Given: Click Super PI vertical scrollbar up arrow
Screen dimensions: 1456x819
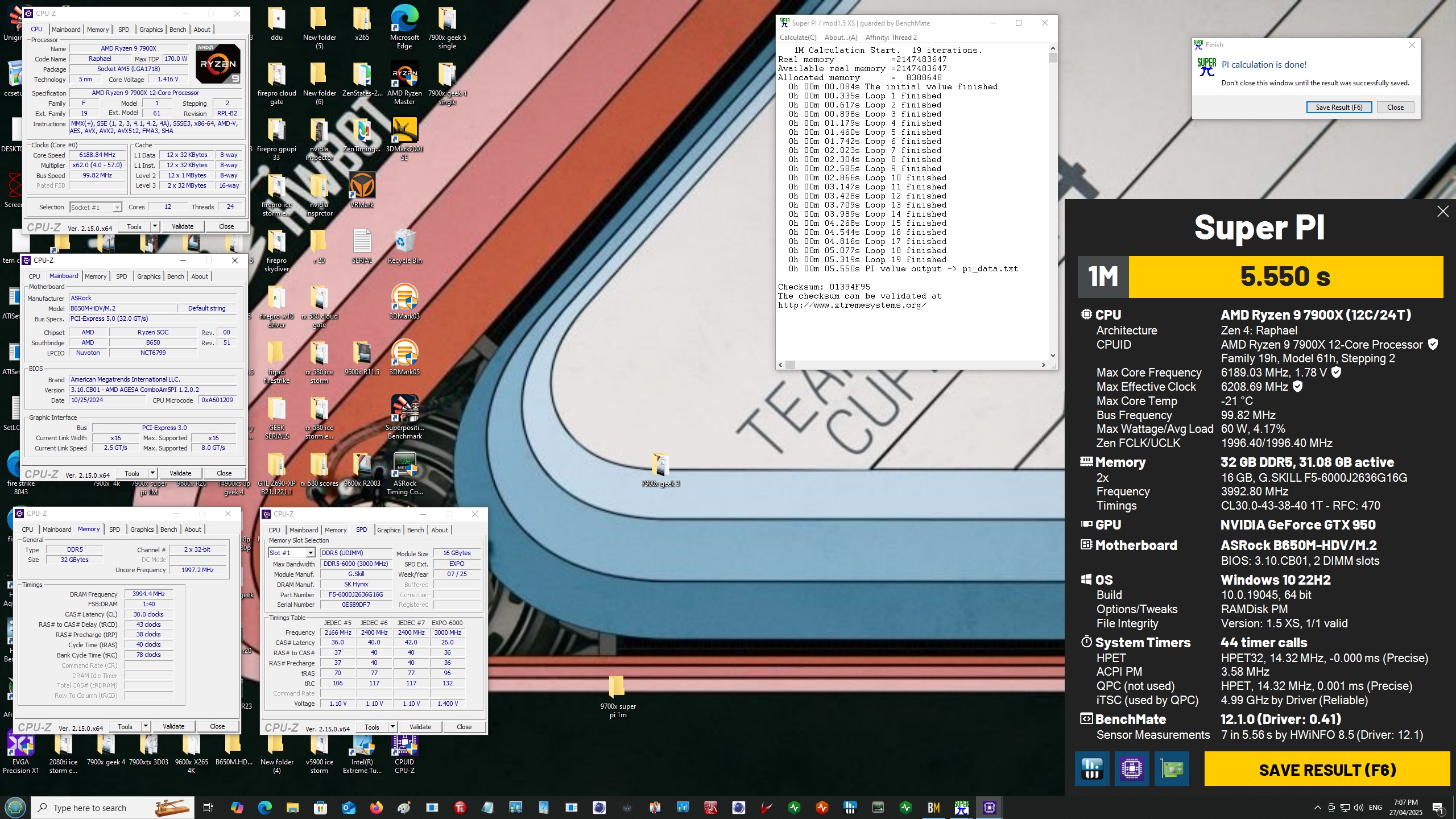Looking at the screenshot, I should tap(1053, 49).
